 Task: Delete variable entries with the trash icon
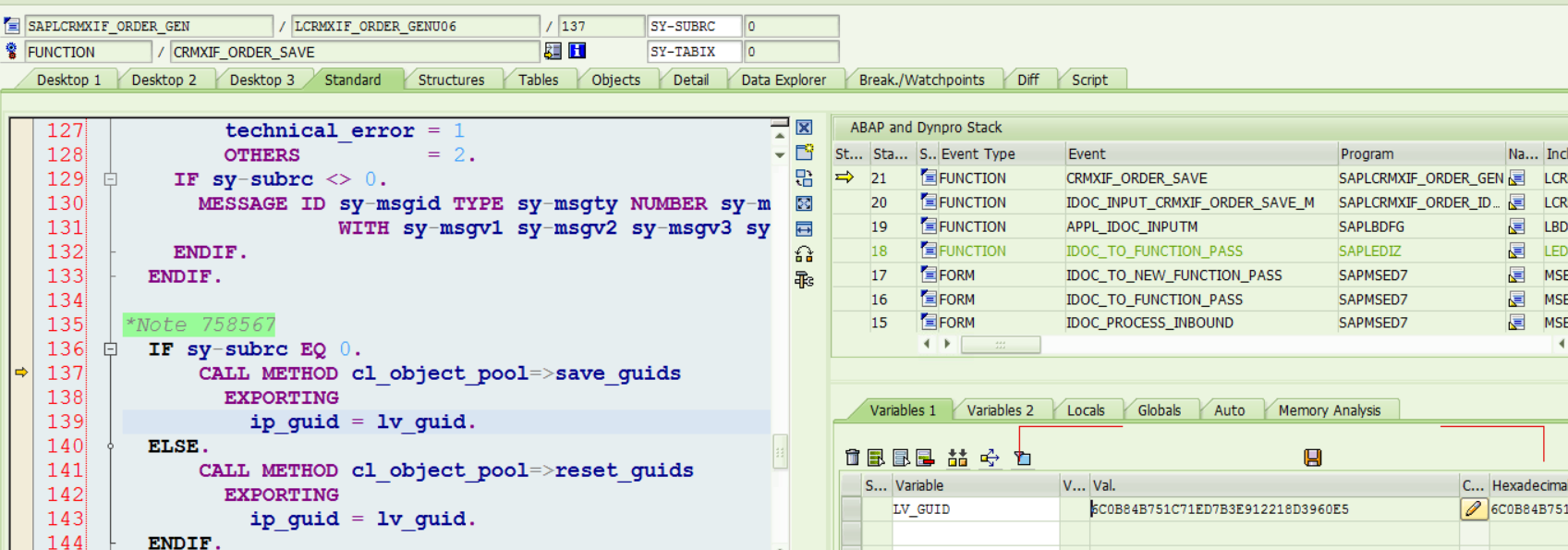pos(852,458)
